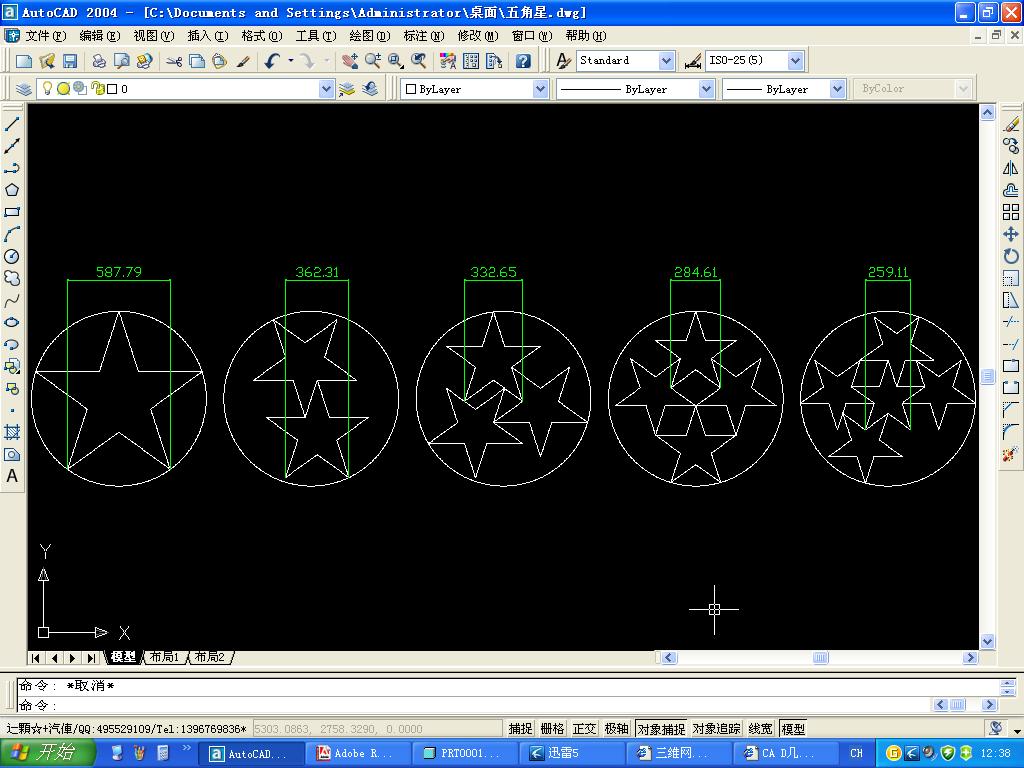This screenshot has height=768, width=1024.
Task: Expand the undo history dropdown arrow
Action: [291, 61]
